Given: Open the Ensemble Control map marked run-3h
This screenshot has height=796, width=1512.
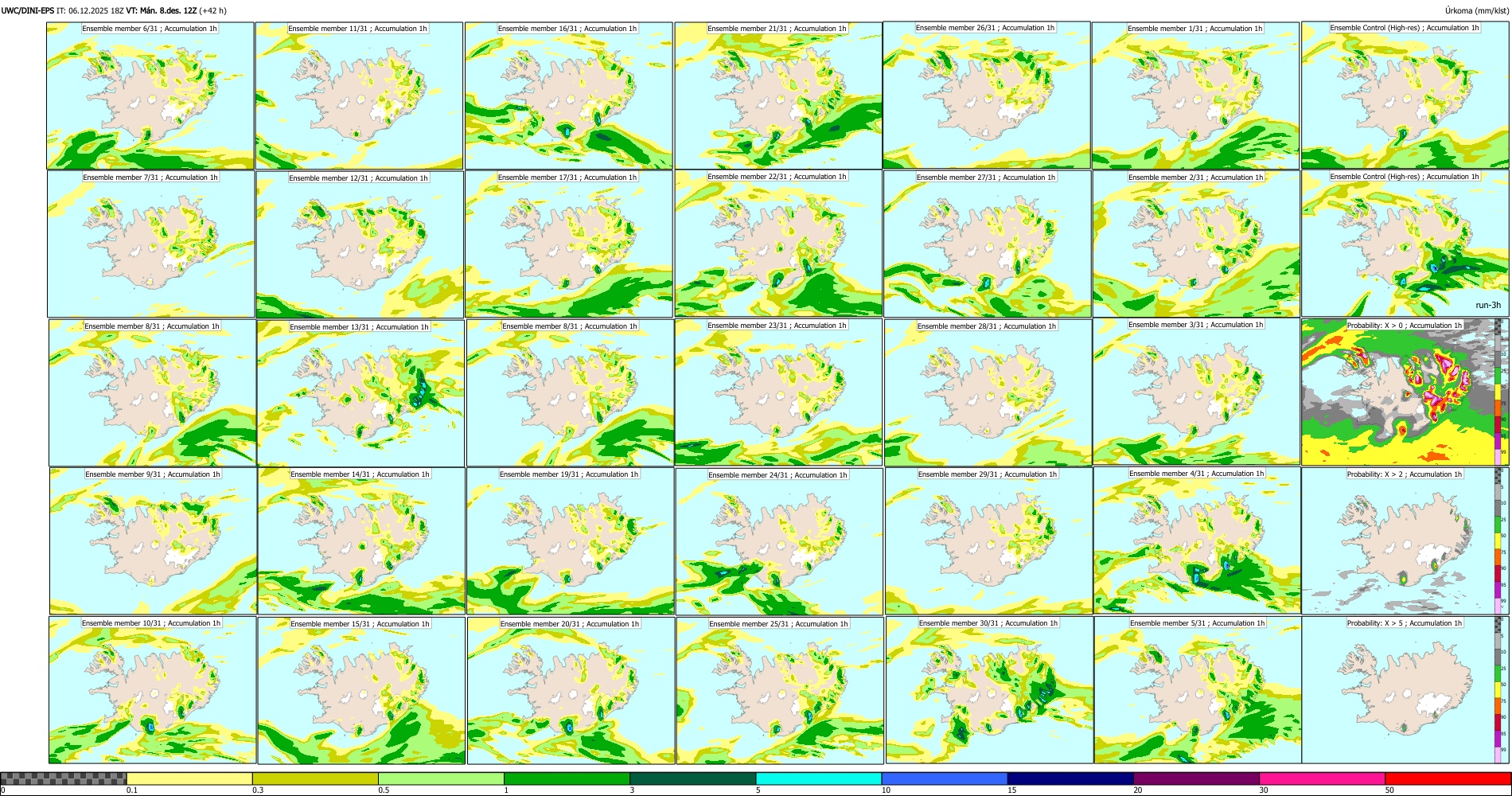Looking at the screenshot, I should pyautogui.click(x=1405, y=244).
